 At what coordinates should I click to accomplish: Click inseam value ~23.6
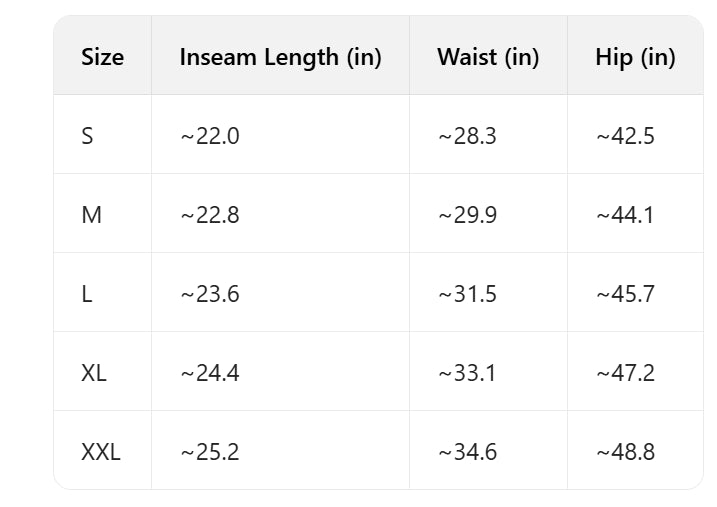pos(210,294)
